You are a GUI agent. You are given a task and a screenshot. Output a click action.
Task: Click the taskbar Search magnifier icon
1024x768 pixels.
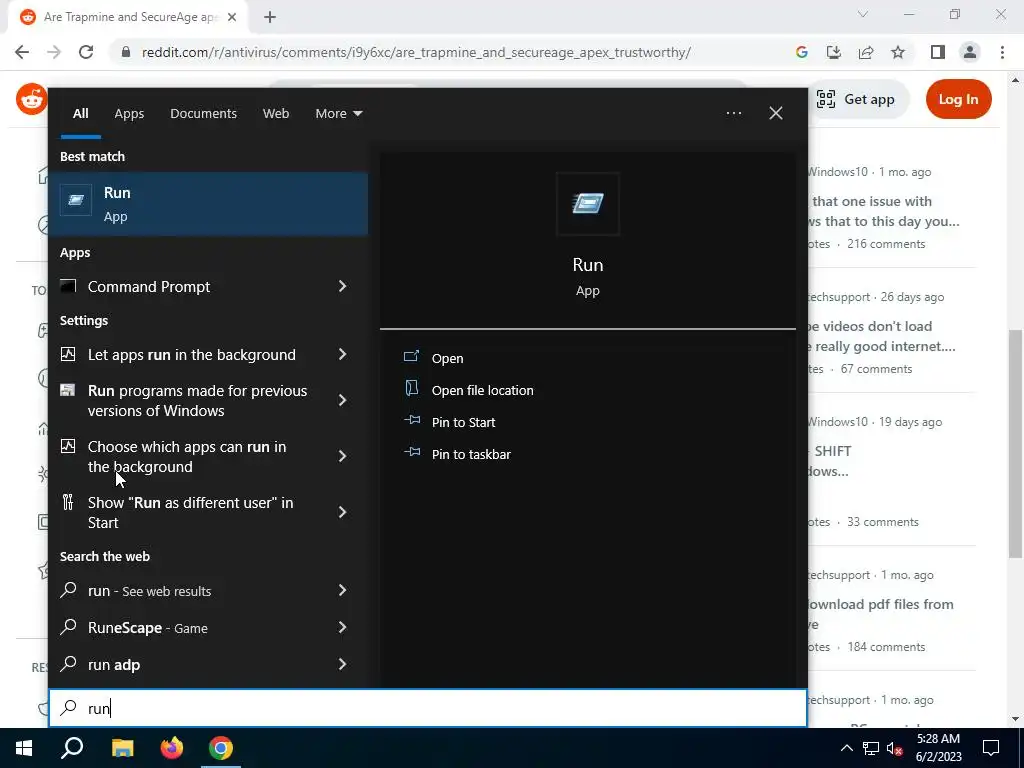72,748
